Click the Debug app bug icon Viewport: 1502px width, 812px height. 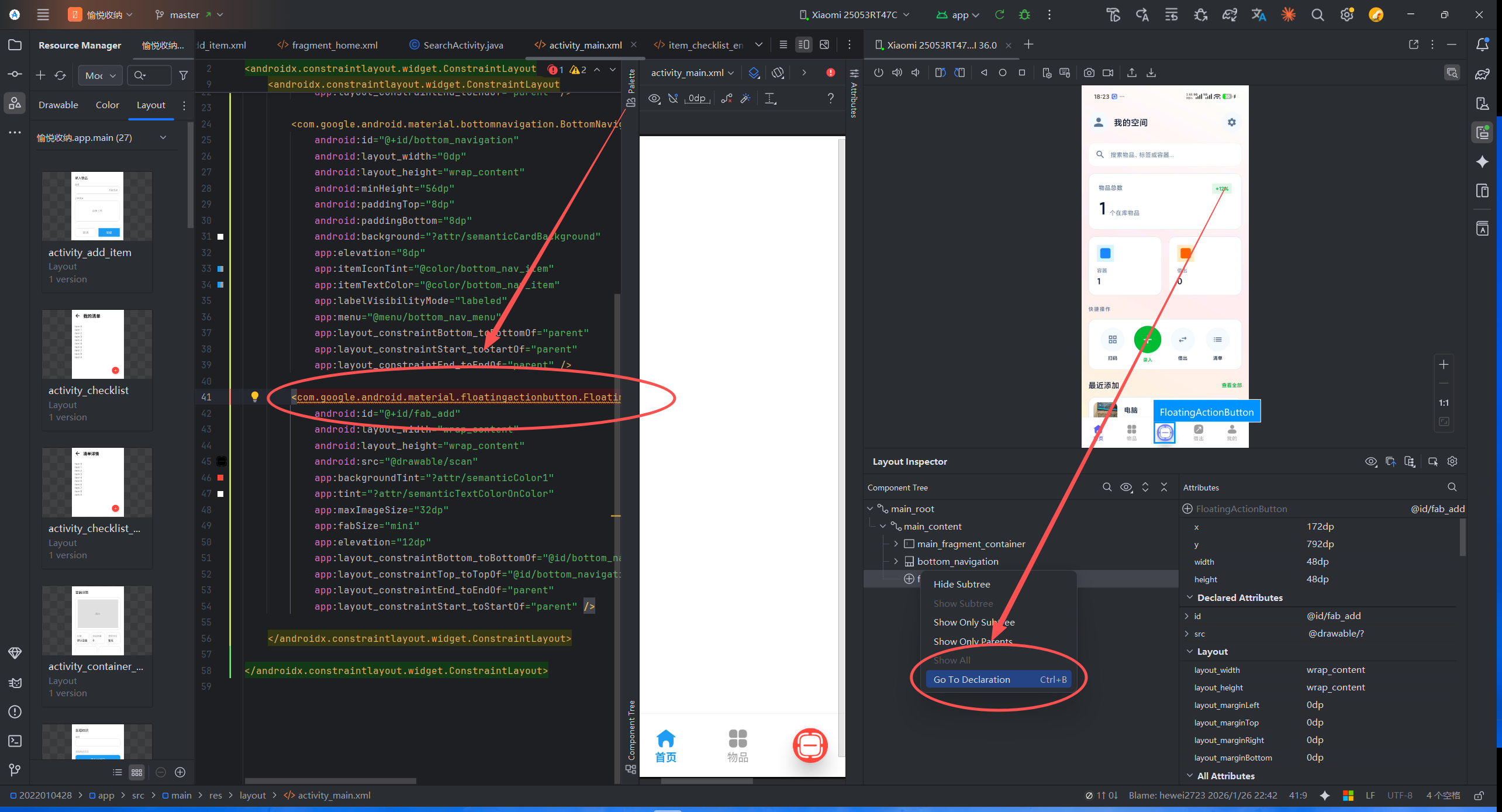(x=1024, y=15)
